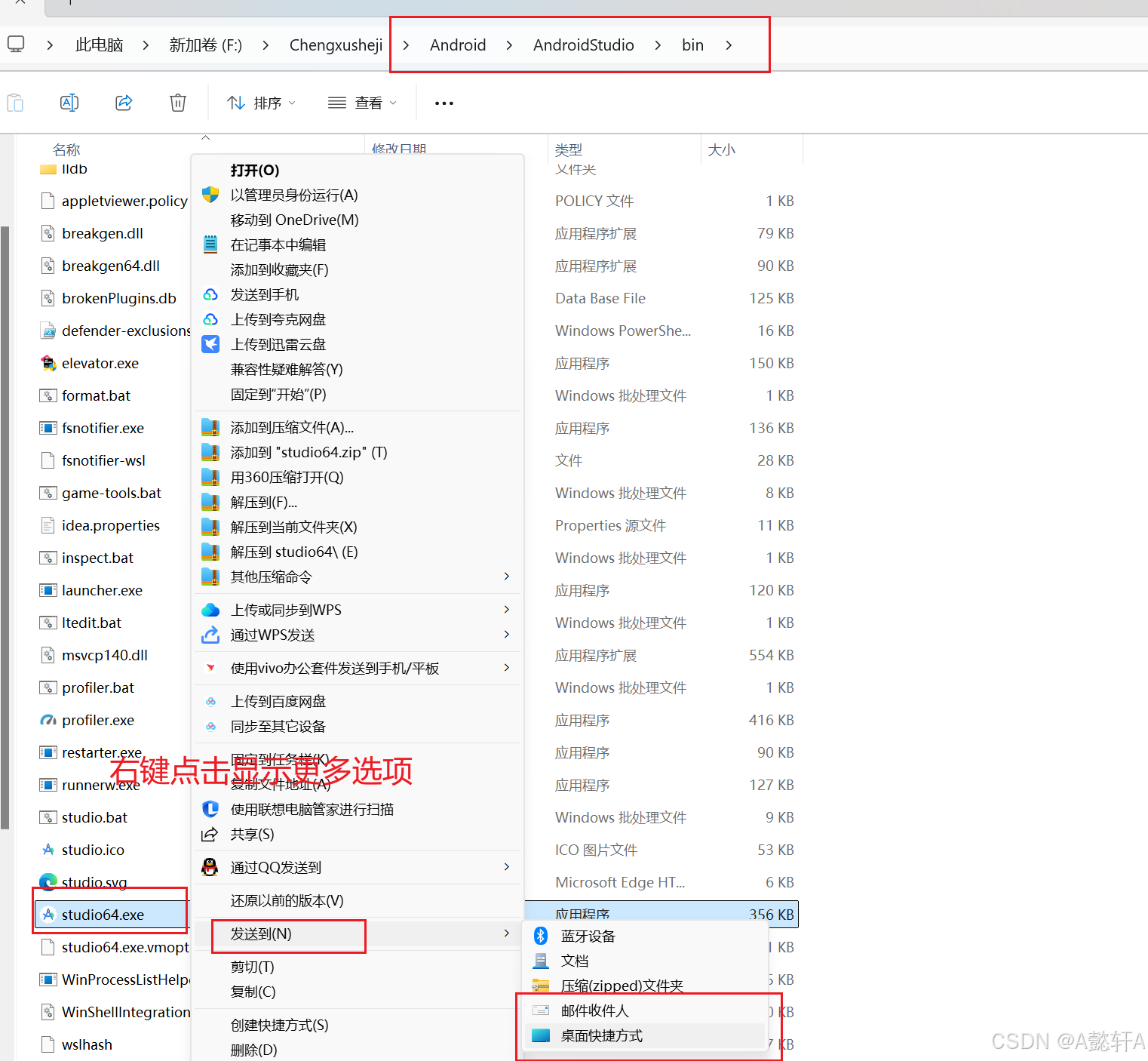Open the 查看 view dropdown
Image resolution: width=1148 pixels, height=1061 pixels.
pyautogui.click(x=363, y=103)
